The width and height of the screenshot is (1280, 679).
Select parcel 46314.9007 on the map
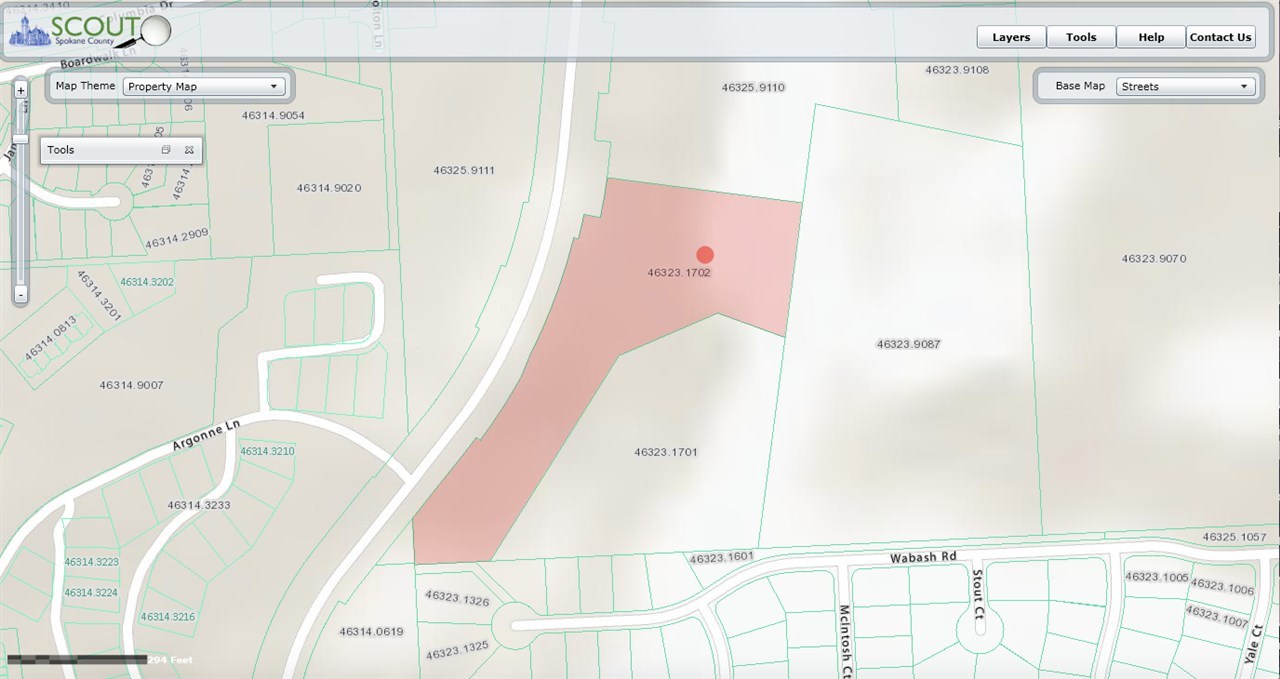pyautogui.click(x=131, y=385)
